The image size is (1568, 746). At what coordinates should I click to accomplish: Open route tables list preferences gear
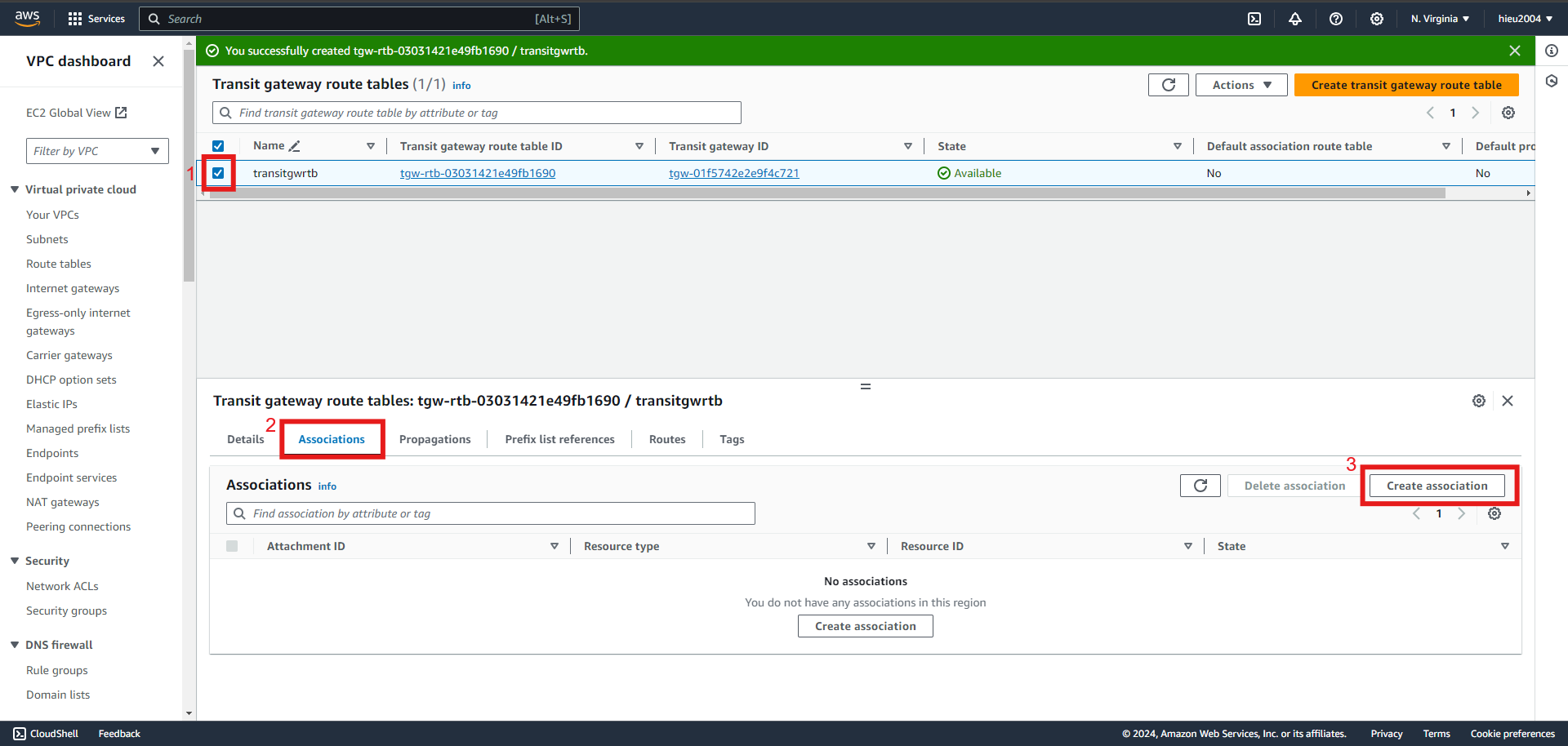pyautogui.click(x=1508, y=113)
